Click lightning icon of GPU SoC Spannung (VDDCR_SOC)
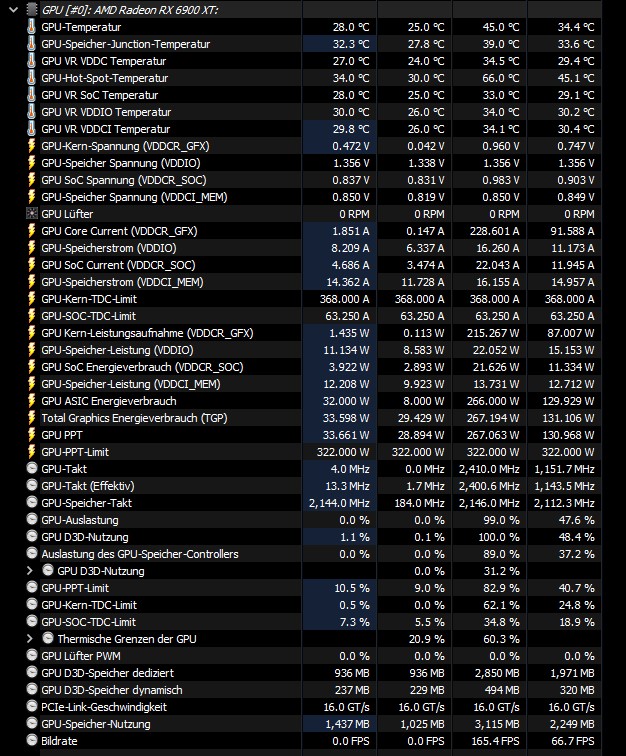Screen dimensions: 626x756 (31, 180)
